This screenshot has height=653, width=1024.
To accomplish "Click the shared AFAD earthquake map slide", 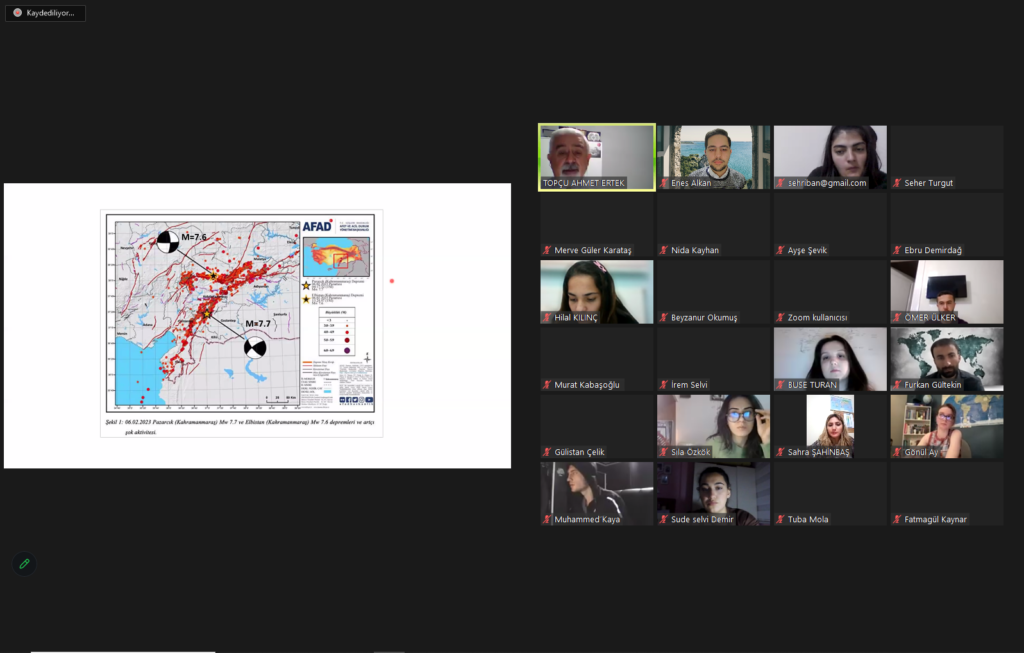I will [x=257, y=325].
